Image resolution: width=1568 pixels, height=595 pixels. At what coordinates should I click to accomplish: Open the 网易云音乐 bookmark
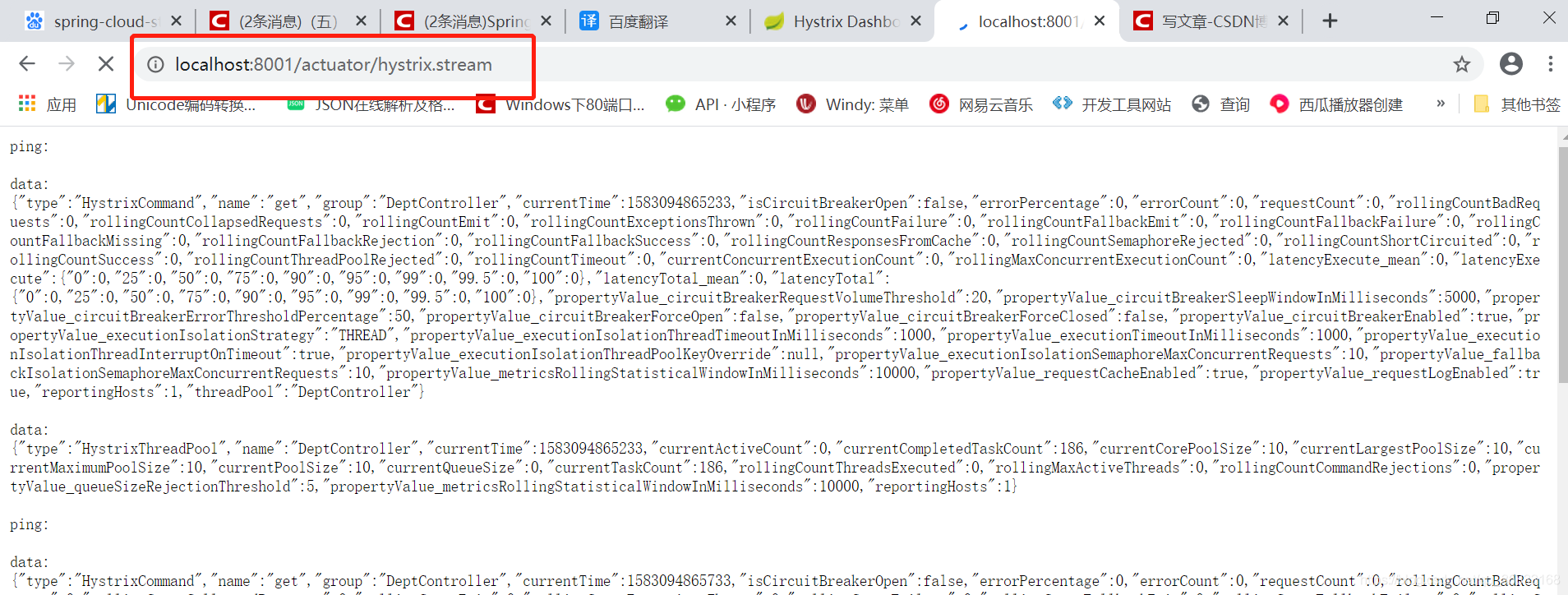click(981, 104)
